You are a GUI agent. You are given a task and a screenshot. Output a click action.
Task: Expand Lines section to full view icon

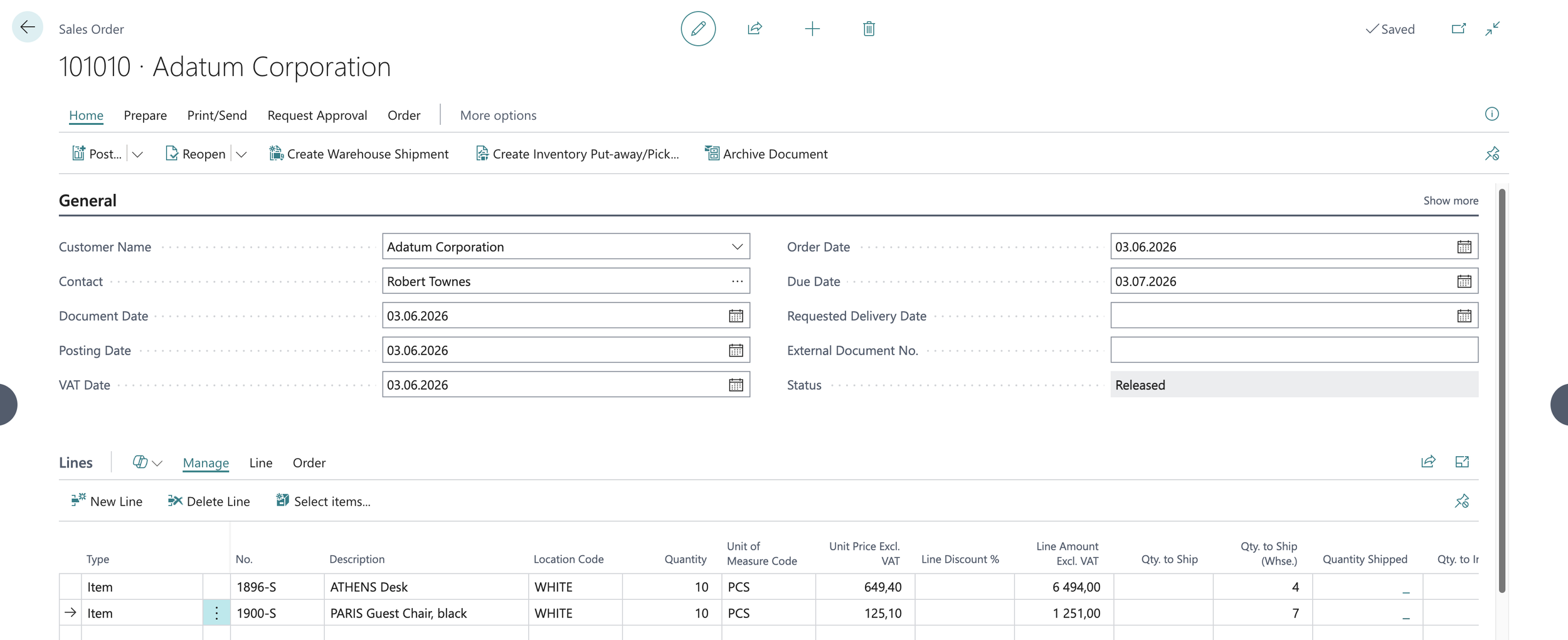pyautogui.click(x=1462, y=462)
